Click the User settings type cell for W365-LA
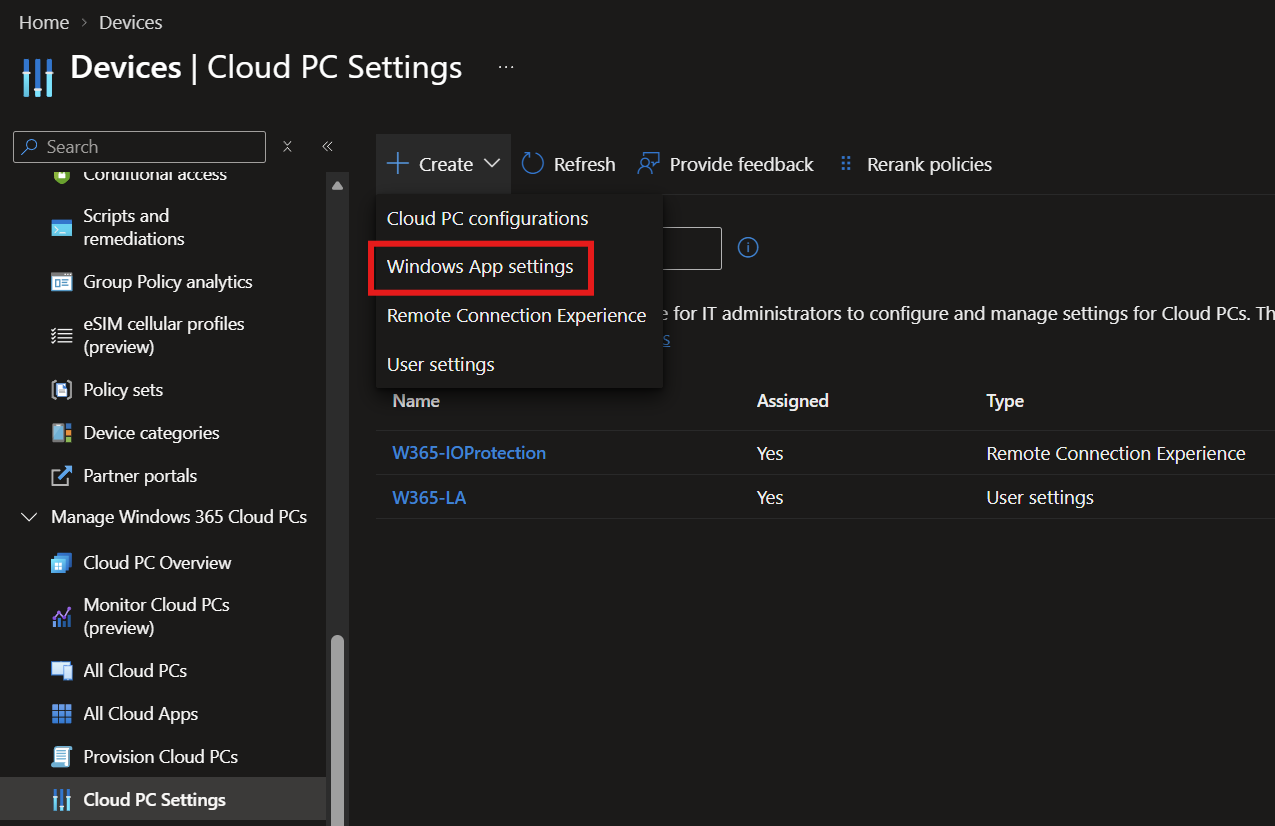 click(x=1040, y=497)
